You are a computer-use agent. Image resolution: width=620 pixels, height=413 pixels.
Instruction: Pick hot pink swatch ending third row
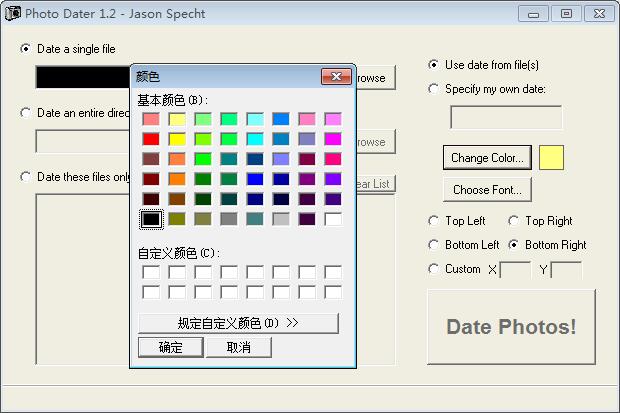pos(333,159)
